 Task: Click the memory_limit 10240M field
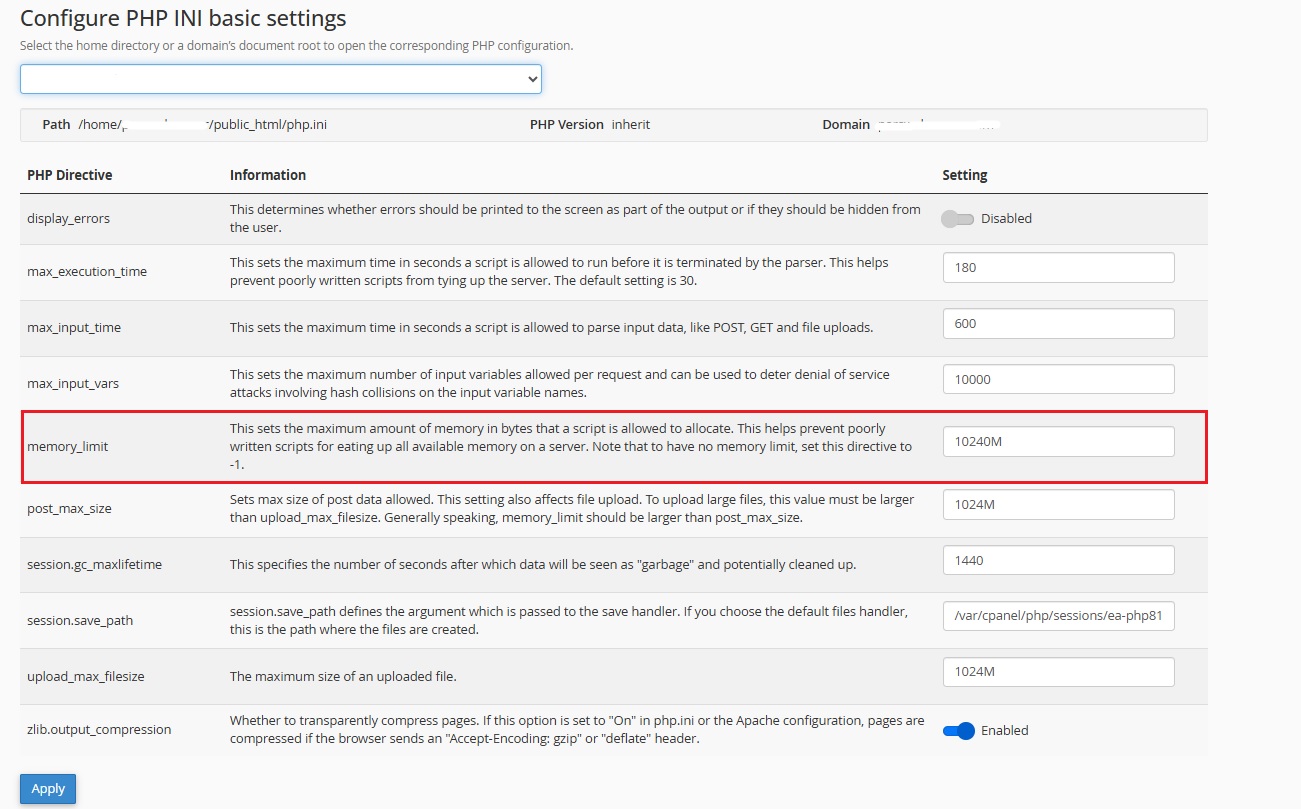tap(1059, 442)
